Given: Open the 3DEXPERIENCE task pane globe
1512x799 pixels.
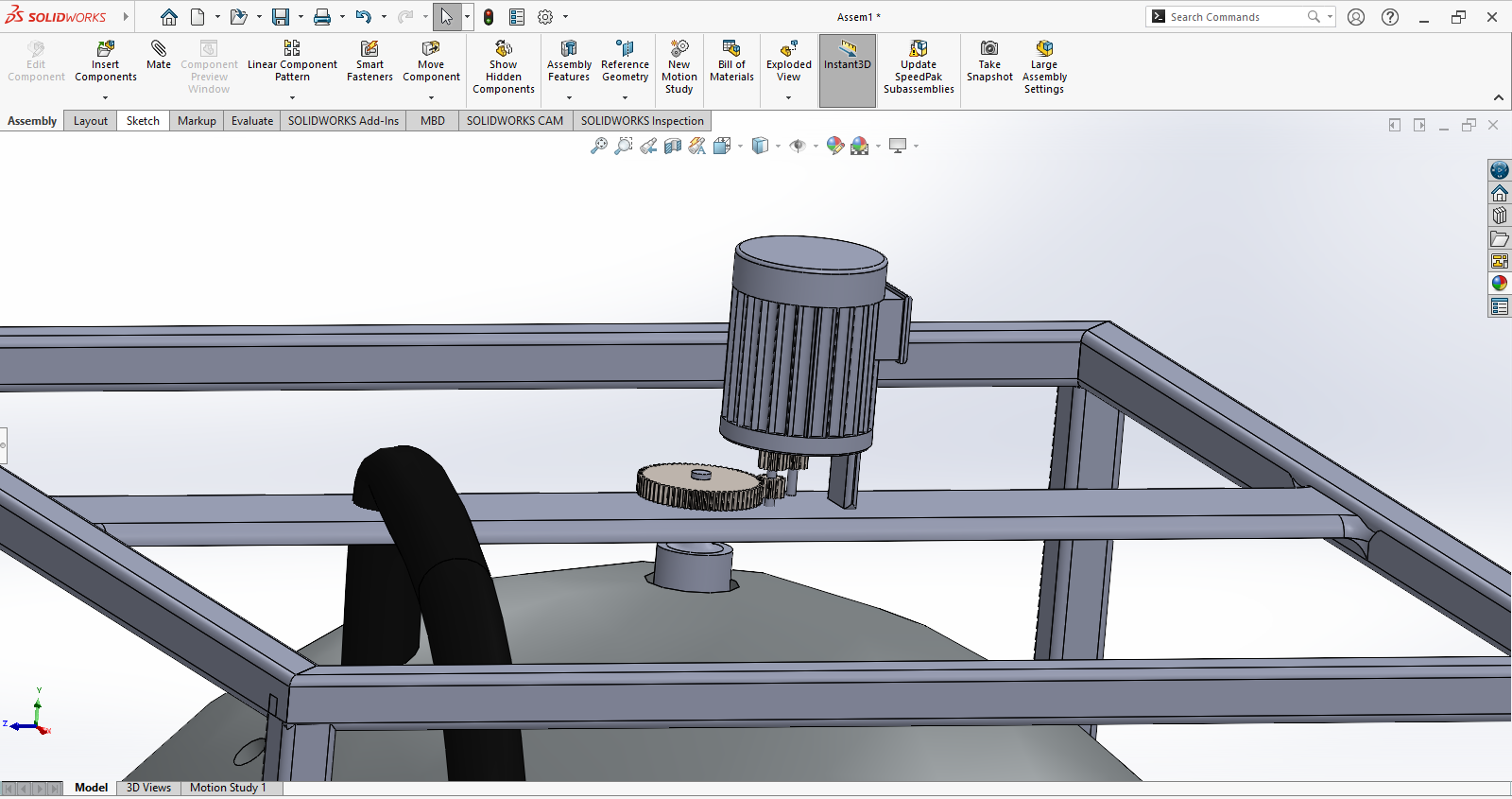Looking at the screenshot, I should 1500,170.
